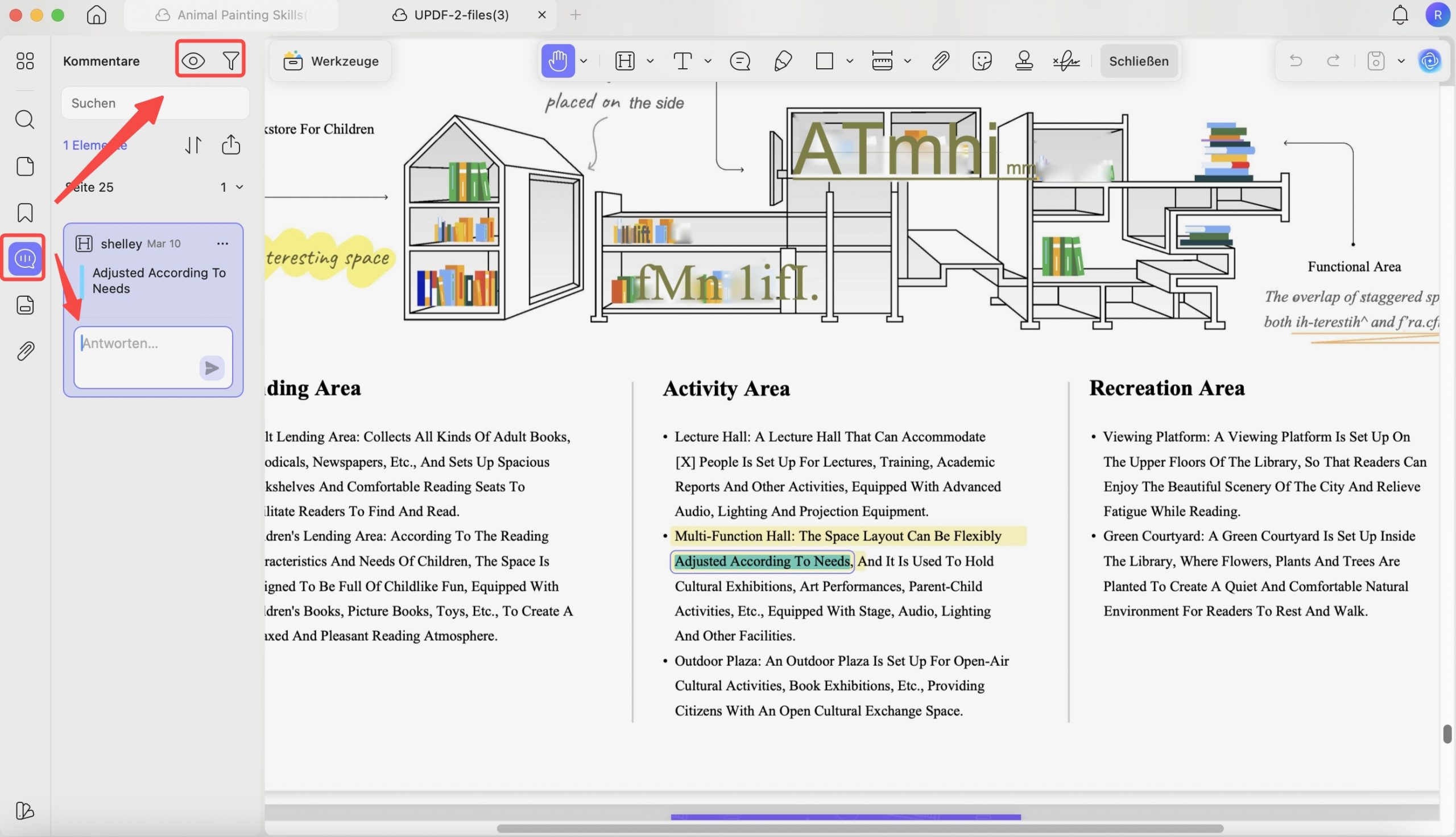Open the search magnifier sidebar icon

24,119
